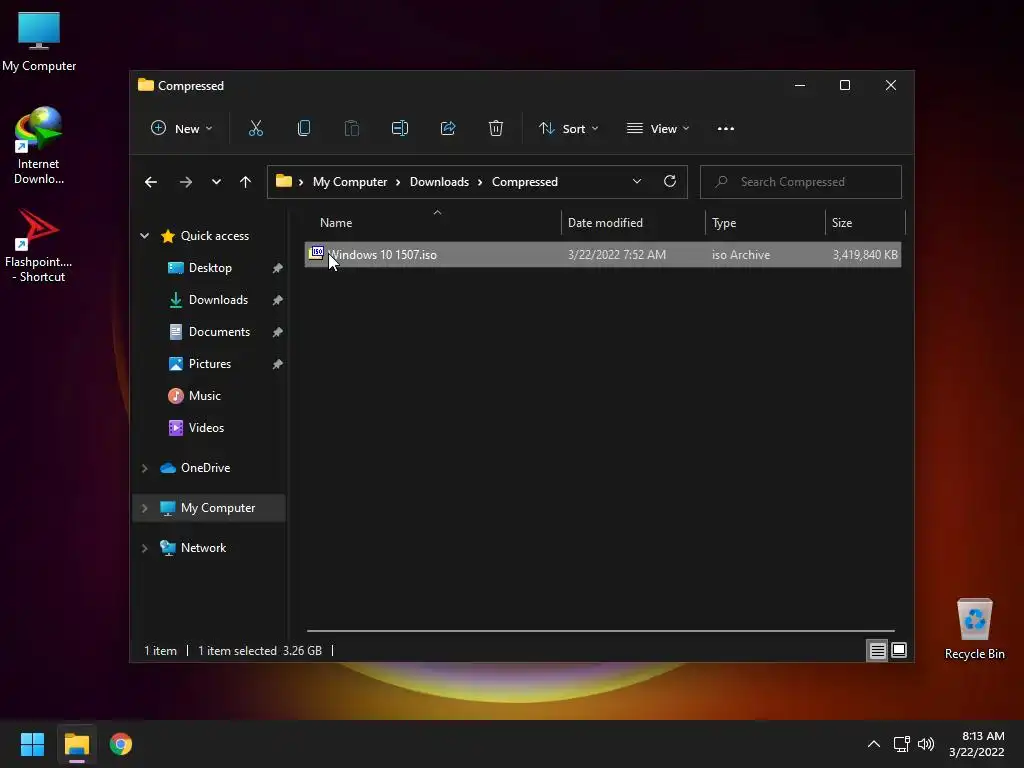Viewport: 1024px width, 768px height.
Task: Click the folder icon in address bar
Action: [x=283, y=181]
